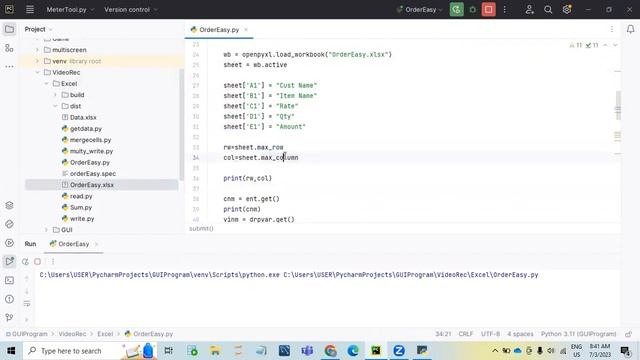Screen dimensions: 640x360
Task: Open Python Packages layers icon
Action: point(9,205)
